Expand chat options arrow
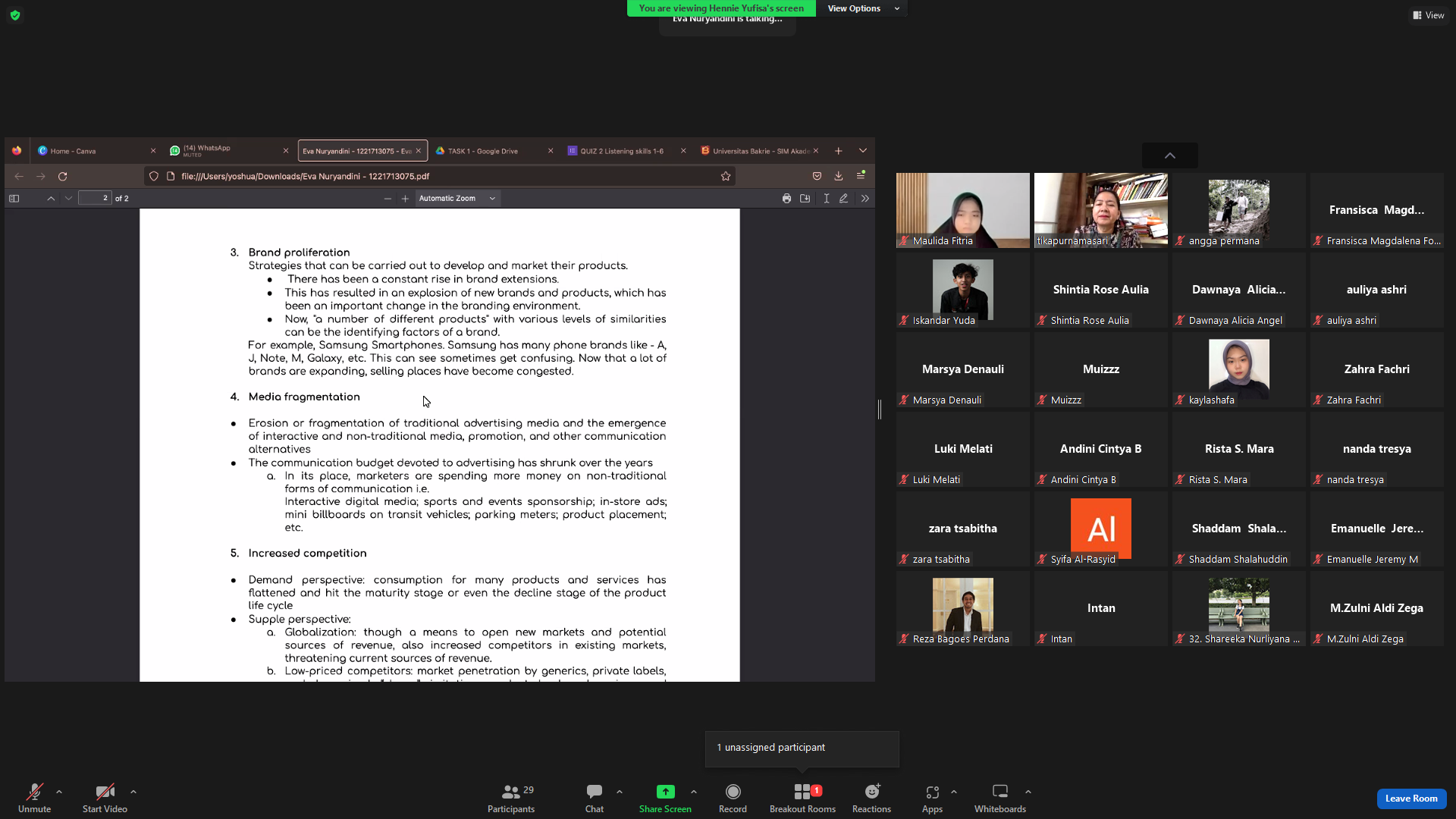Viewport: 1456px width, 819px height. tap(620, 792)
